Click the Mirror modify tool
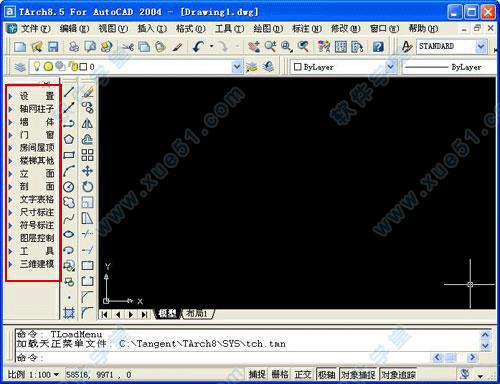This screenshot has width=500, height=384. click(x=87, y=124)
